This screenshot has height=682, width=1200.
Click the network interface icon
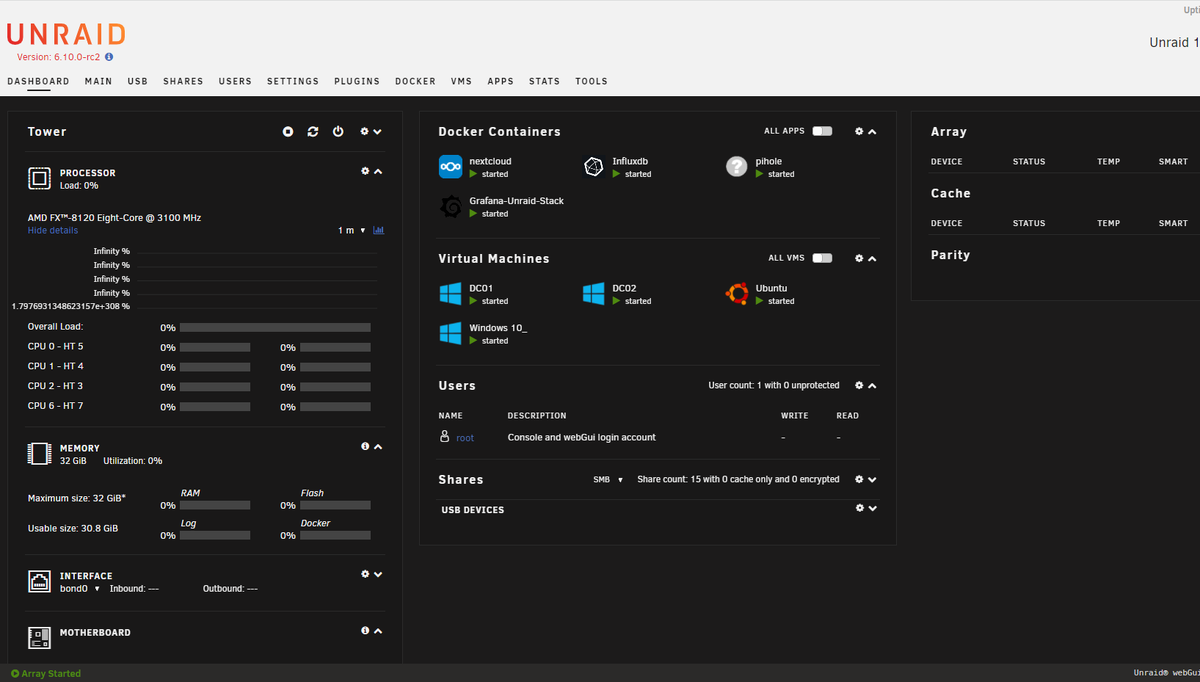[x=39, y=581]
